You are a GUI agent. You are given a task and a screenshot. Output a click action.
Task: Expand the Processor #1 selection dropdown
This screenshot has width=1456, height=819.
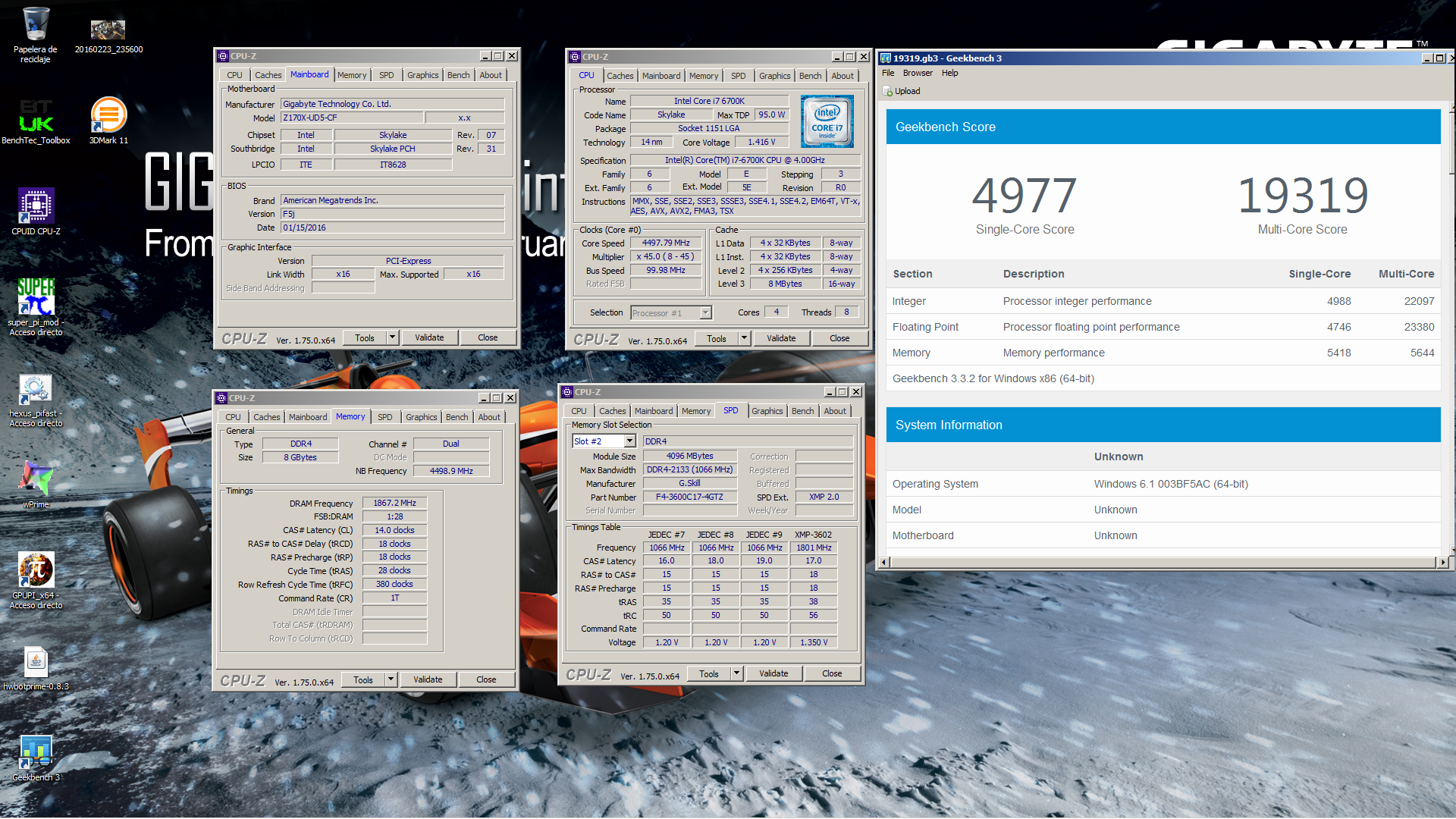pos(705,312)
